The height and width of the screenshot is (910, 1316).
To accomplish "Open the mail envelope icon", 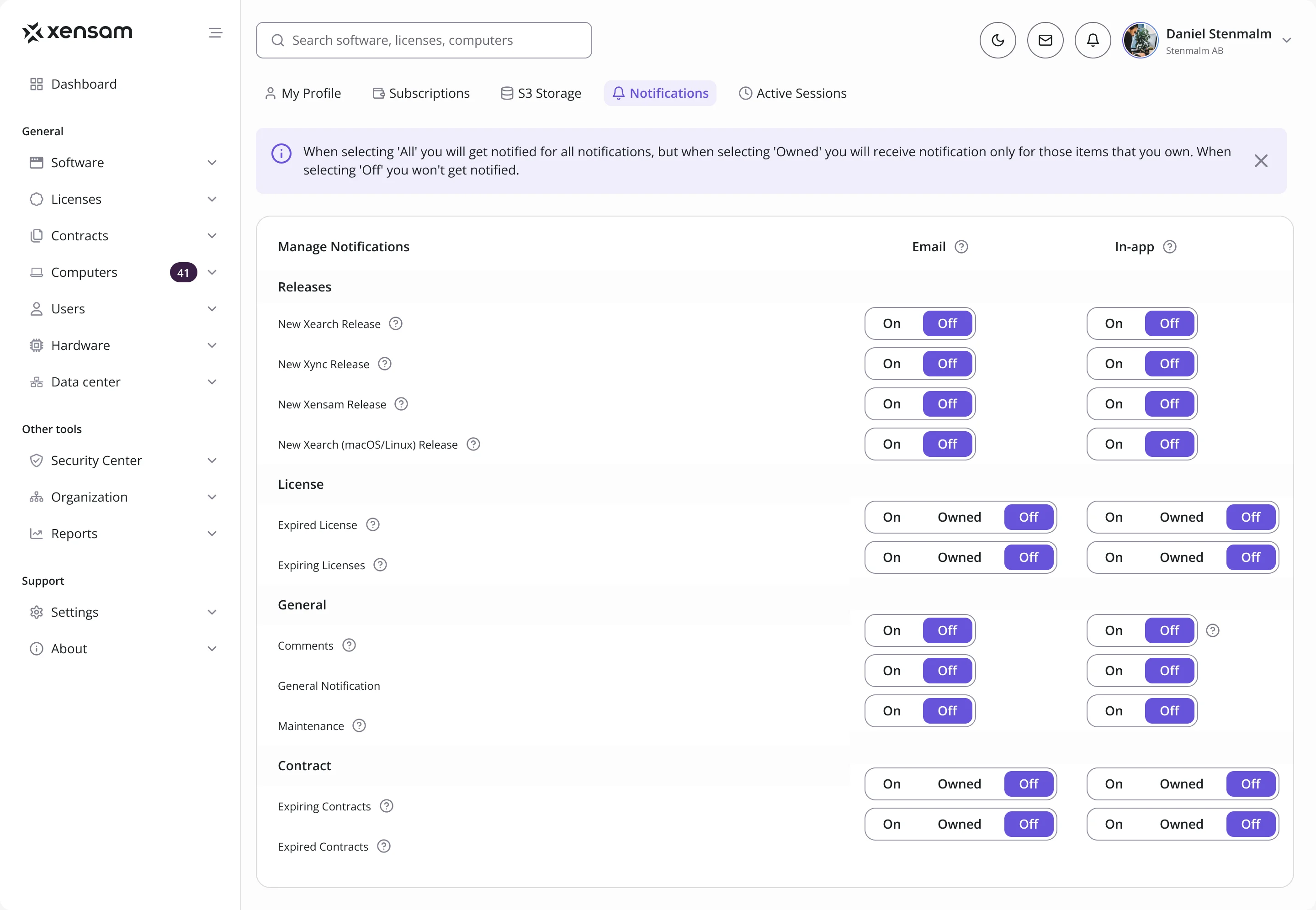I will 1045,40.
